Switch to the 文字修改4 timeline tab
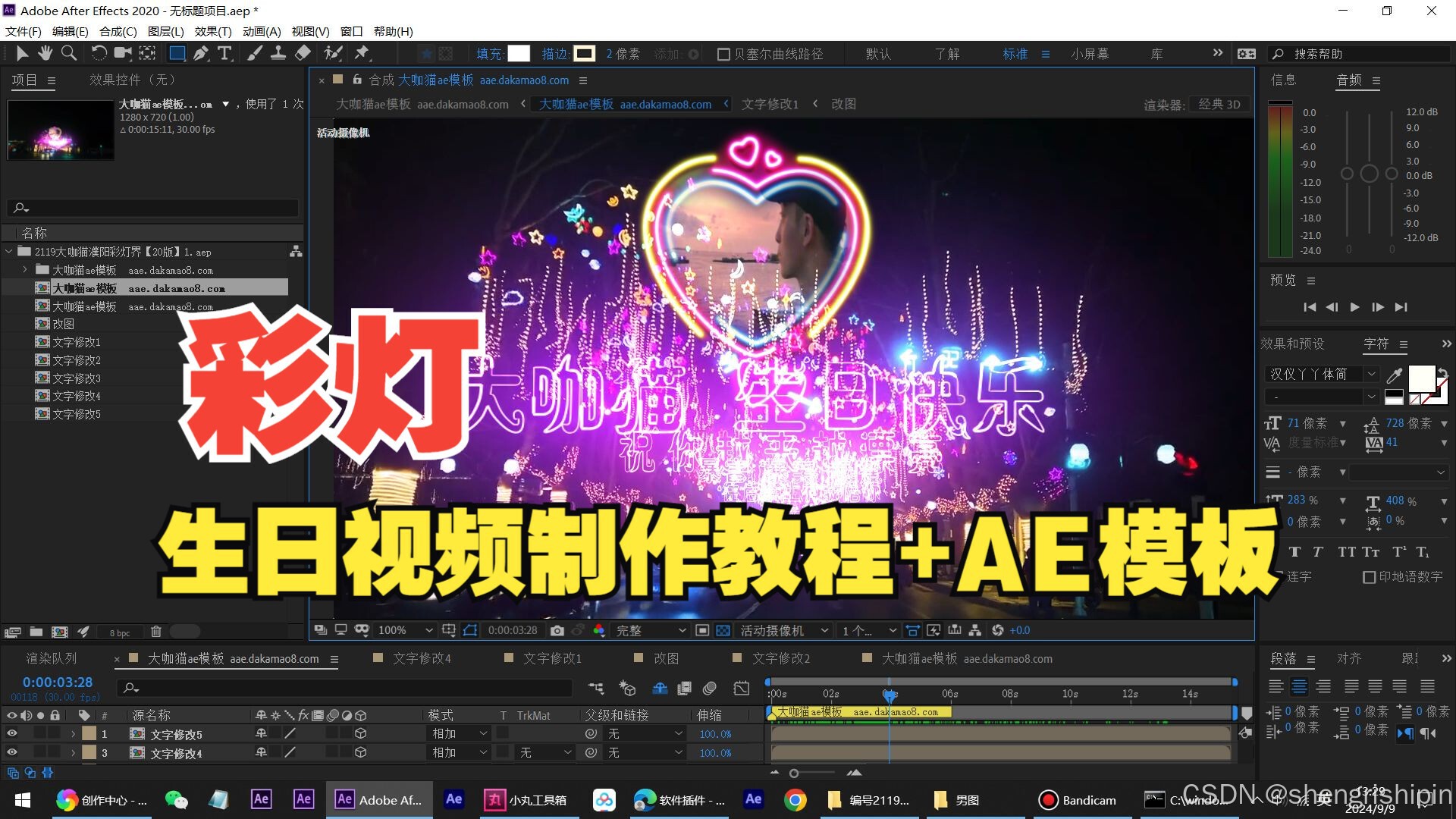 coord(422,658)
